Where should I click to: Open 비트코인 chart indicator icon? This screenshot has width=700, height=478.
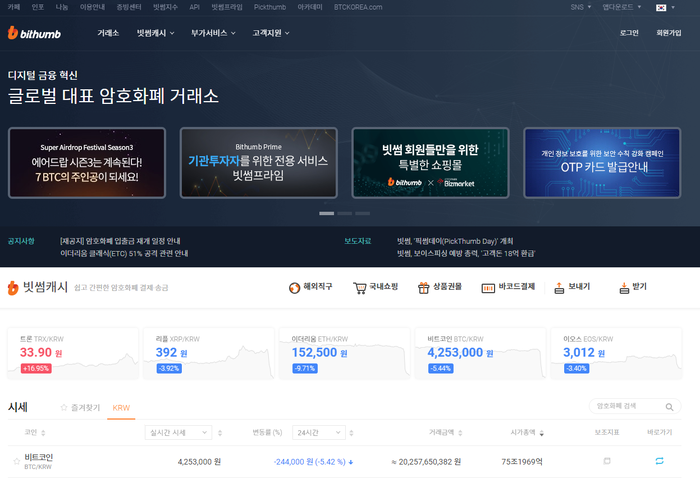[607, 461]
